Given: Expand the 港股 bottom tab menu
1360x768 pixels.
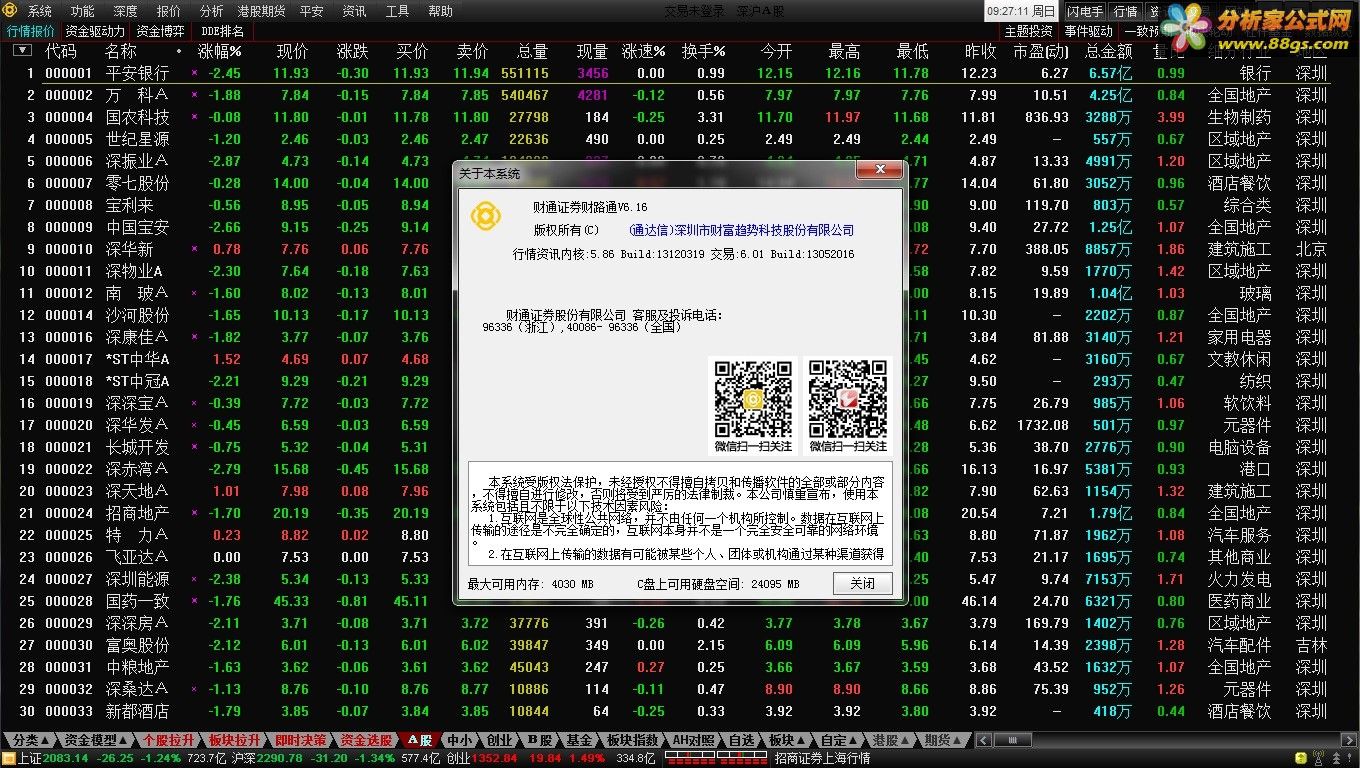Looking at the screenshot, I should tap(890, 740).
